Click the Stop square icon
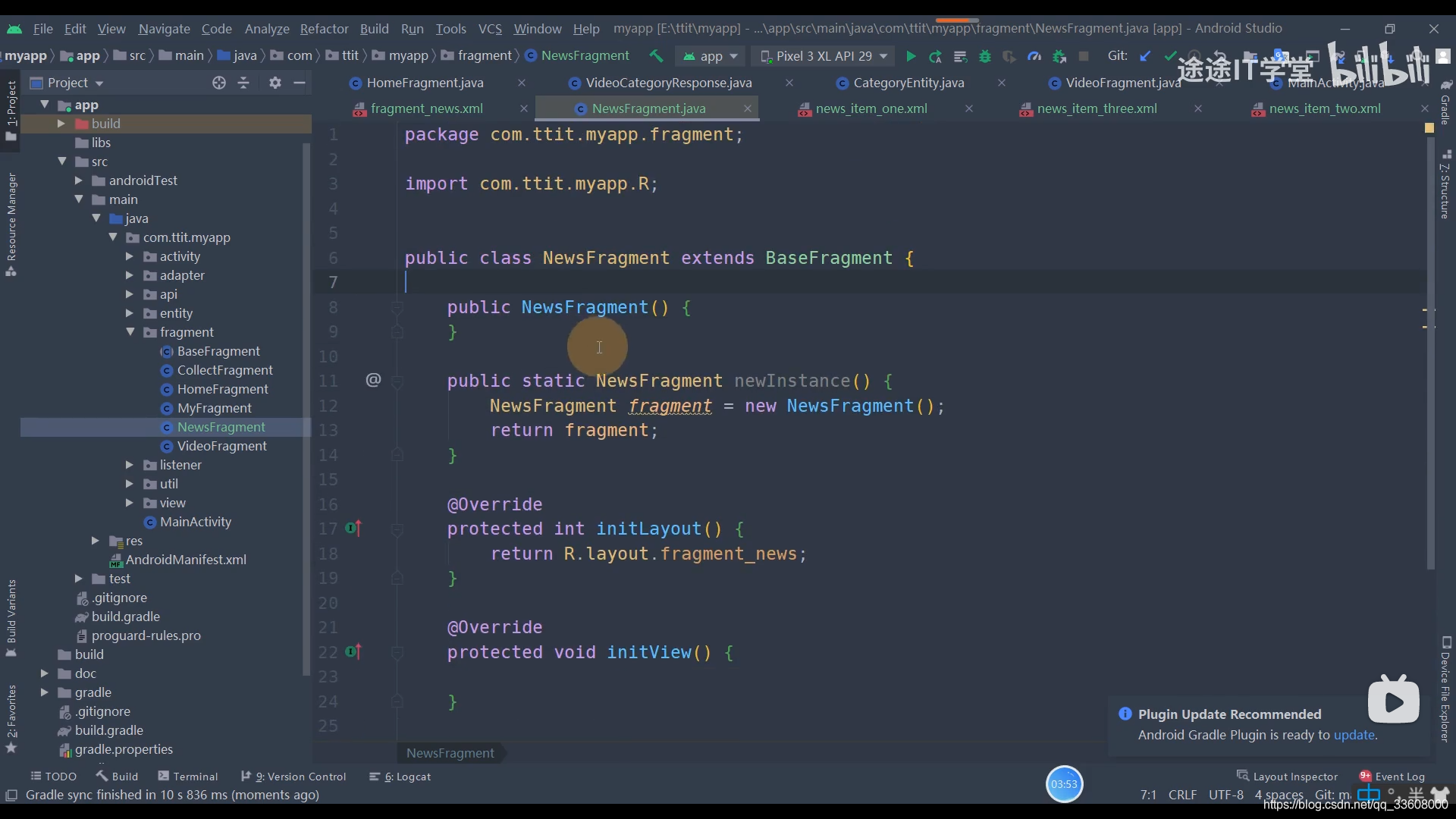The height and width of the screenshot is (819, 1456). (1084, 56)
